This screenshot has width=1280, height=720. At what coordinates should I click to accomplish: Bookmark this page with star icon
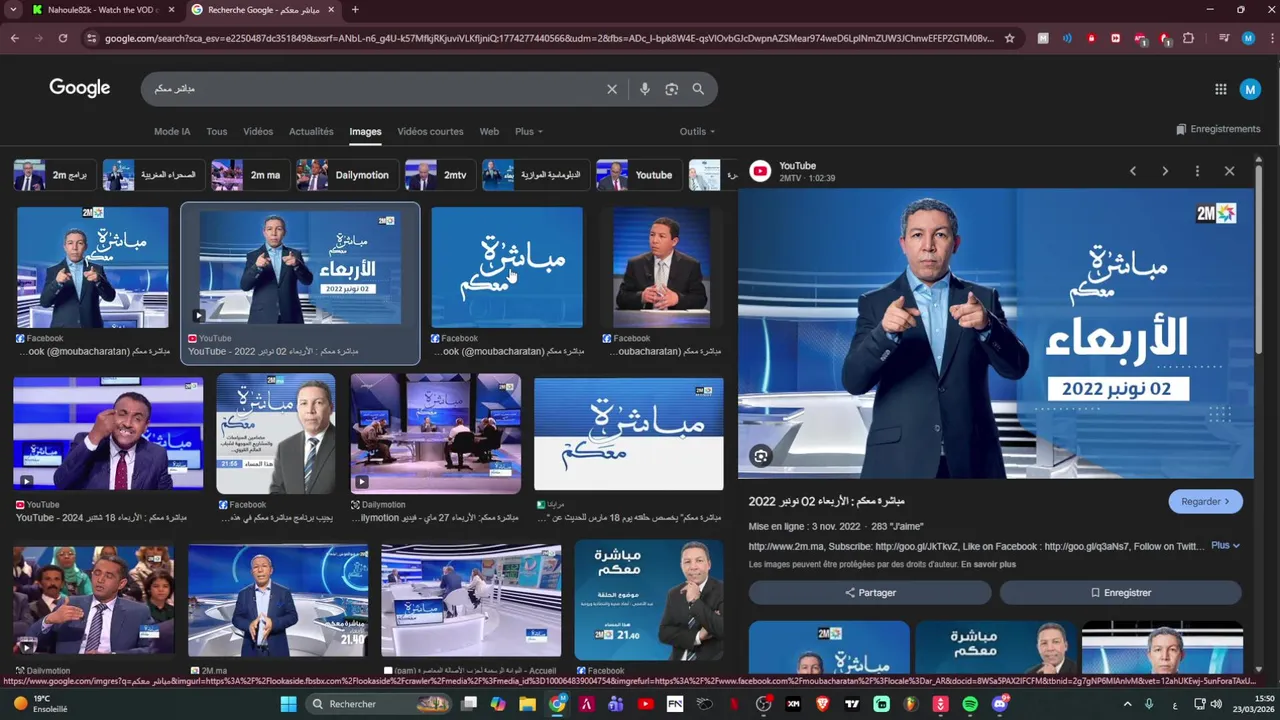tap(1010, 38)
